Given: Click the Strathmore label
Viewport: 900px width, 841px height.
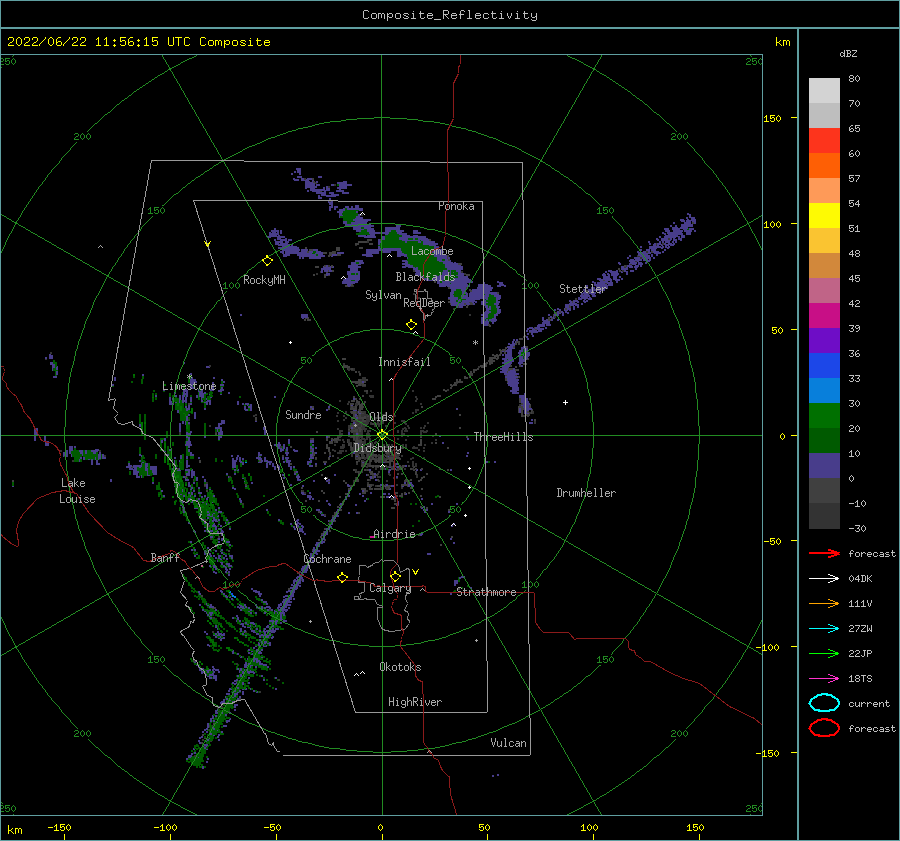Looking at the screenshot, I should [486, 592].
